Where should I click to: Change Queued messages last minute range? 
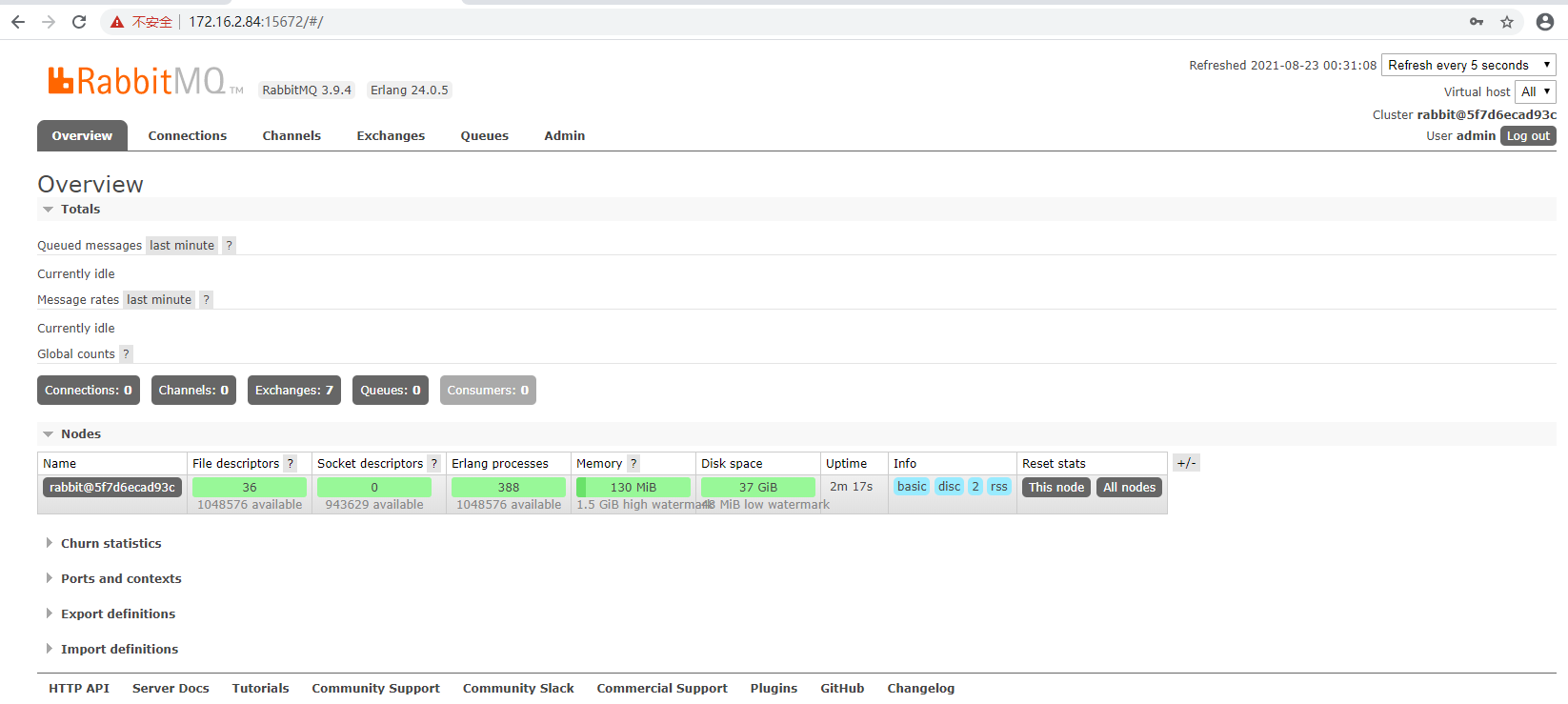(x=182, y=246)
